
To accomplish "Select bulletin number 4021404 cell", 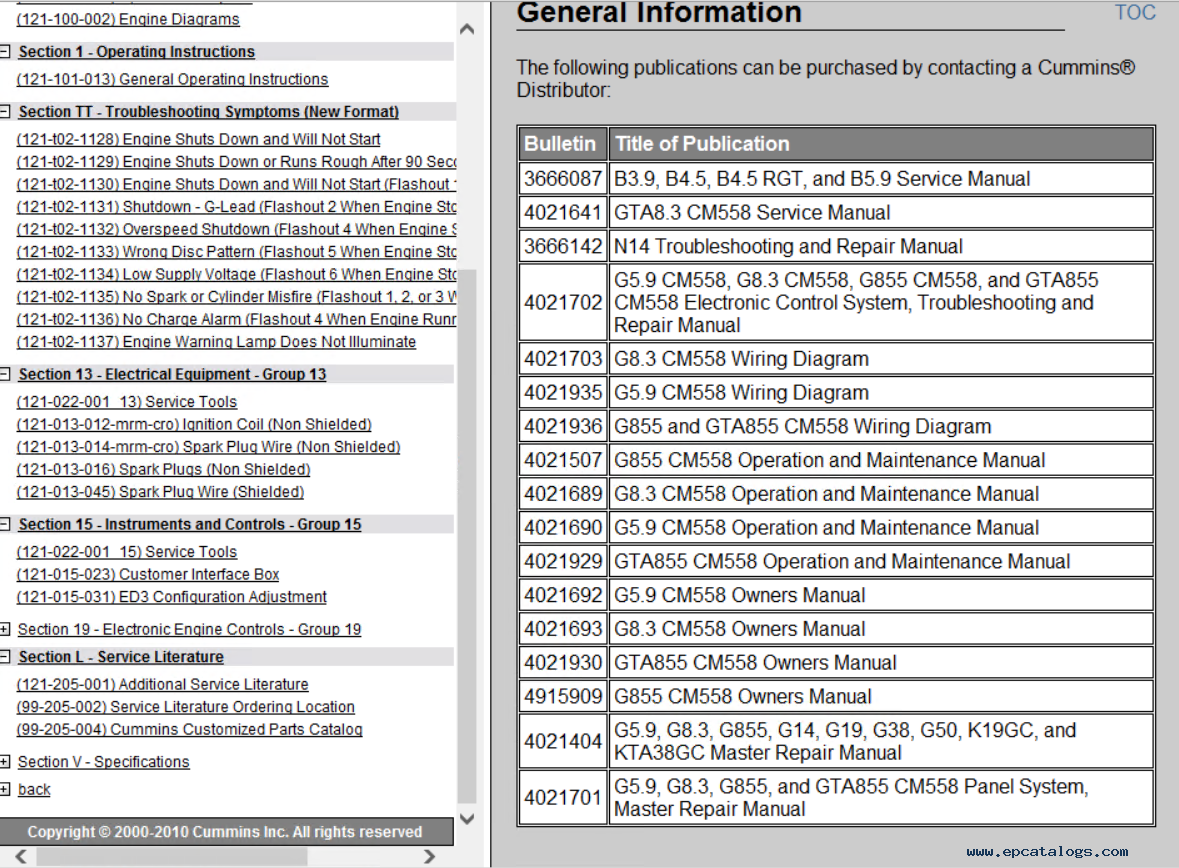I will coord(563,742).
